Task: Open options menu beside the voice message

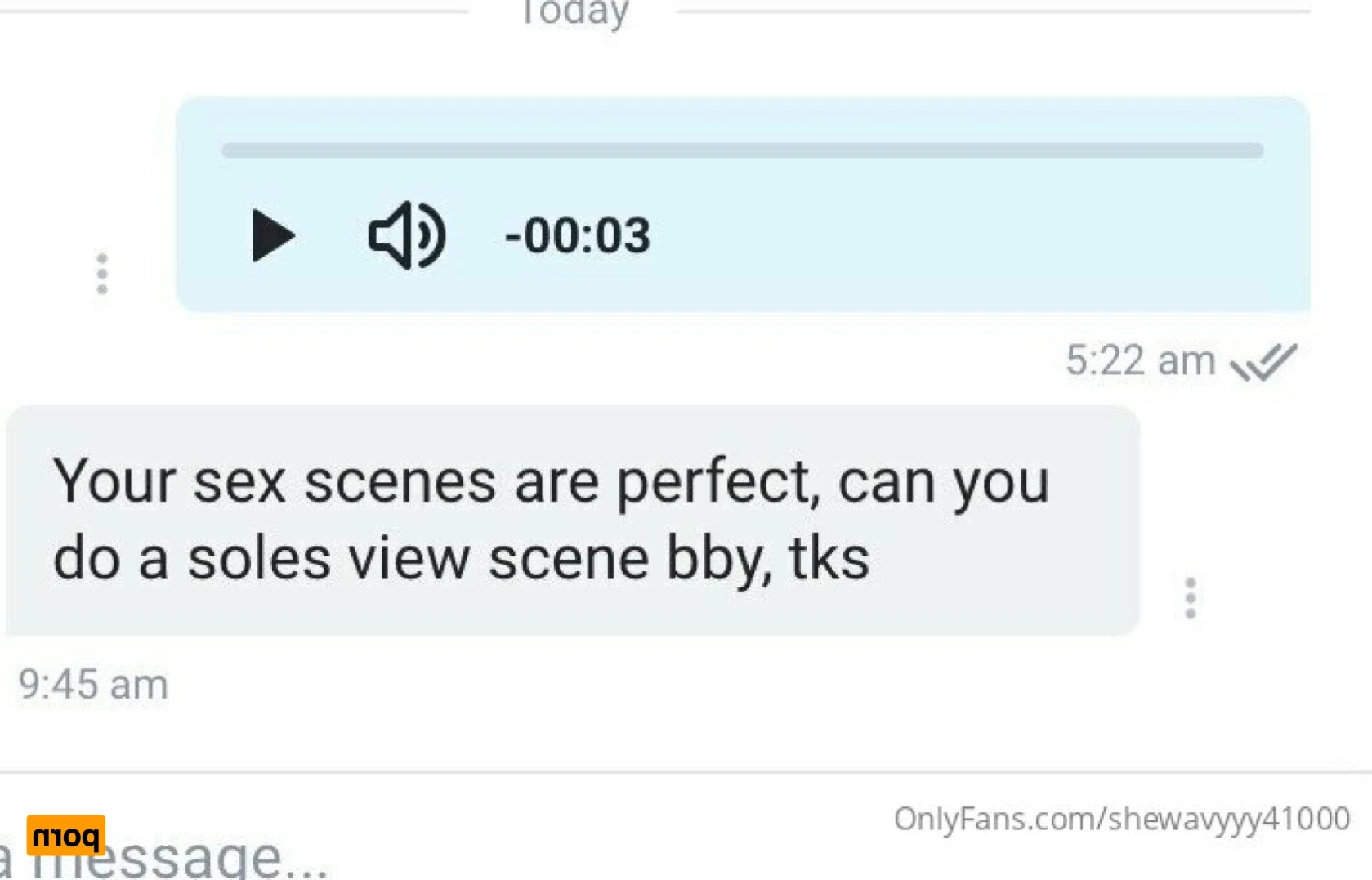Action: tap(102, 274)
